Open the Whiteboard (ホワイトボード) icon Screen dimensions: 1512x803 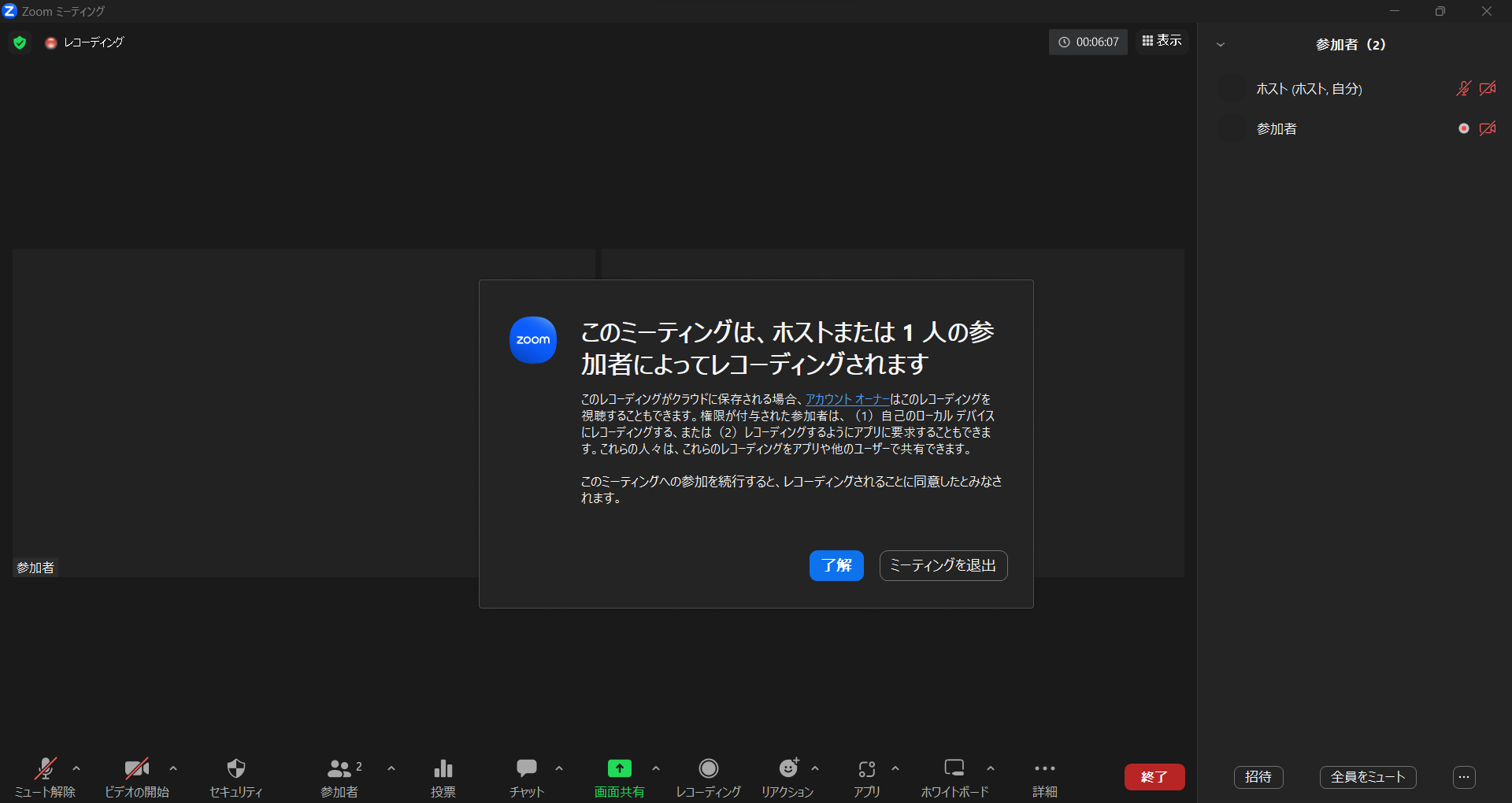click(x=954, y=768)
